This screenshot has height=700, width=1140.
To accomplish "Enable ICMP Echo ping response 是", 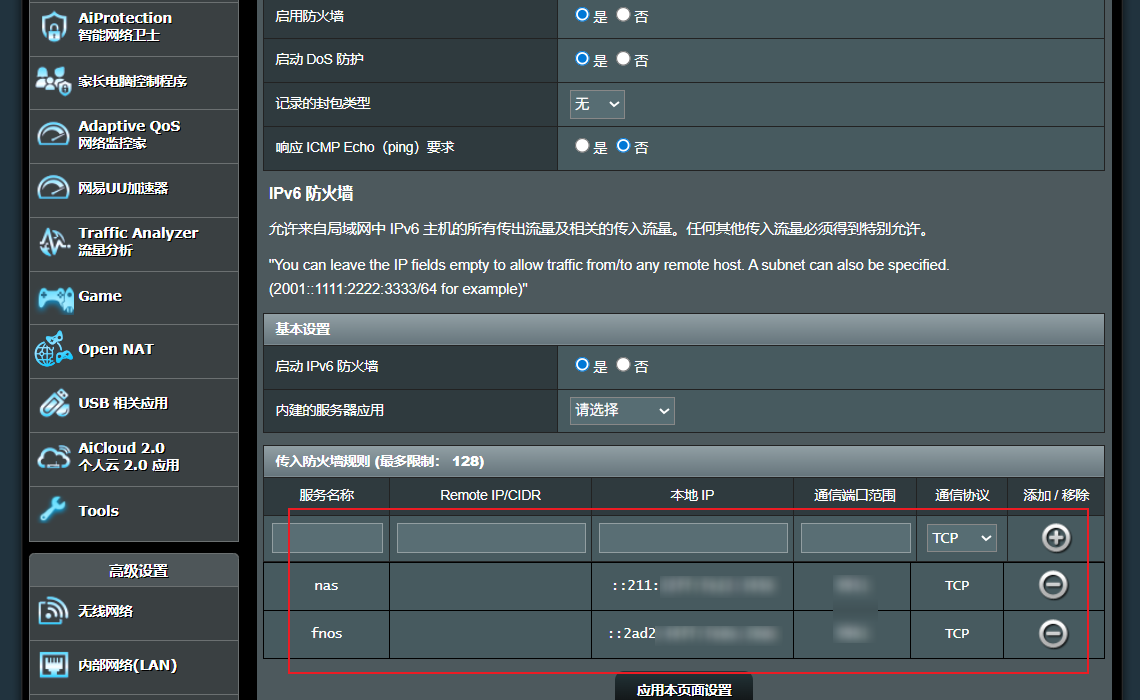I will tap(582, 146).
